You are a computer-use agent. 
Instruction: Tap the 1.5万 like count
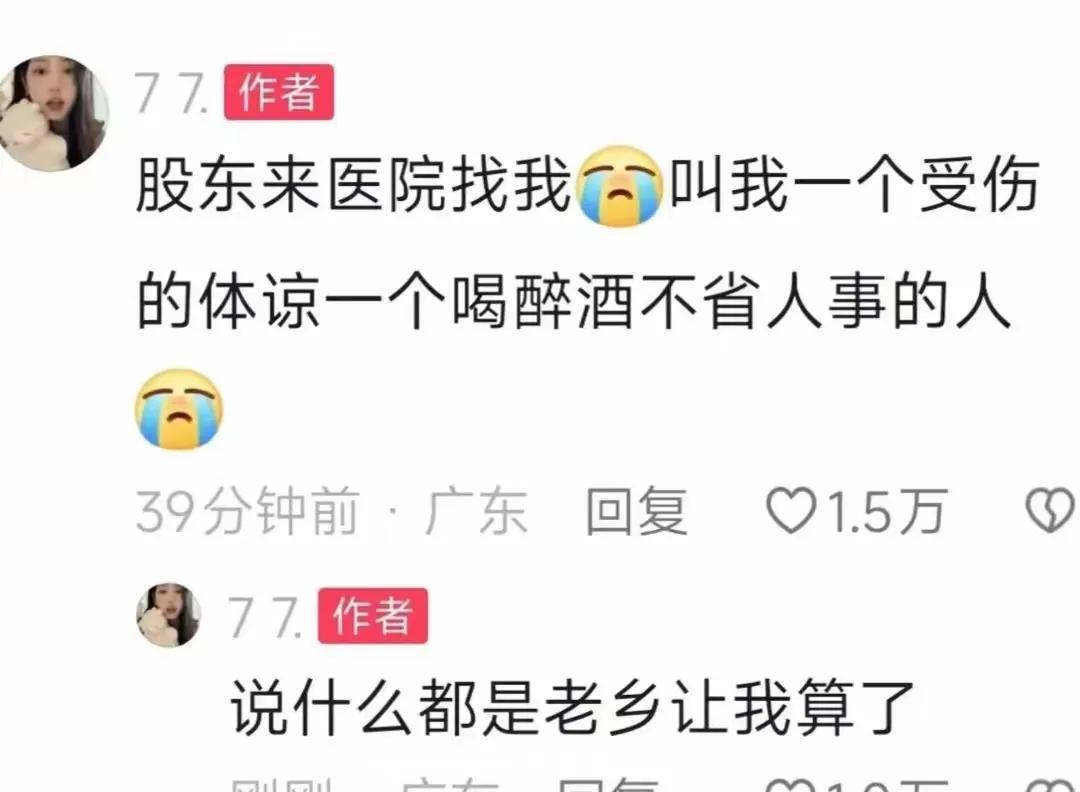pos(887,511)
